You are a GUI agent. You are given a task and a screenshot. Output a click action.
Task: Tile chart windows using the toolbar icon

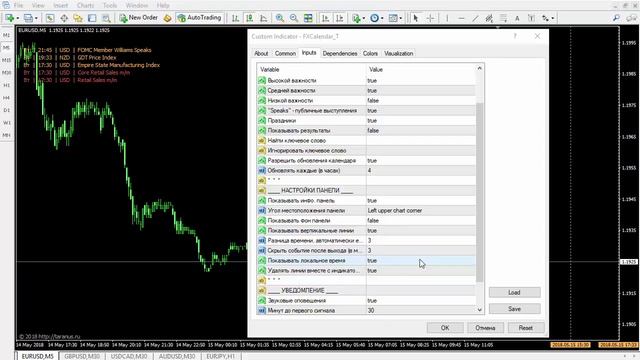(308, 18)
